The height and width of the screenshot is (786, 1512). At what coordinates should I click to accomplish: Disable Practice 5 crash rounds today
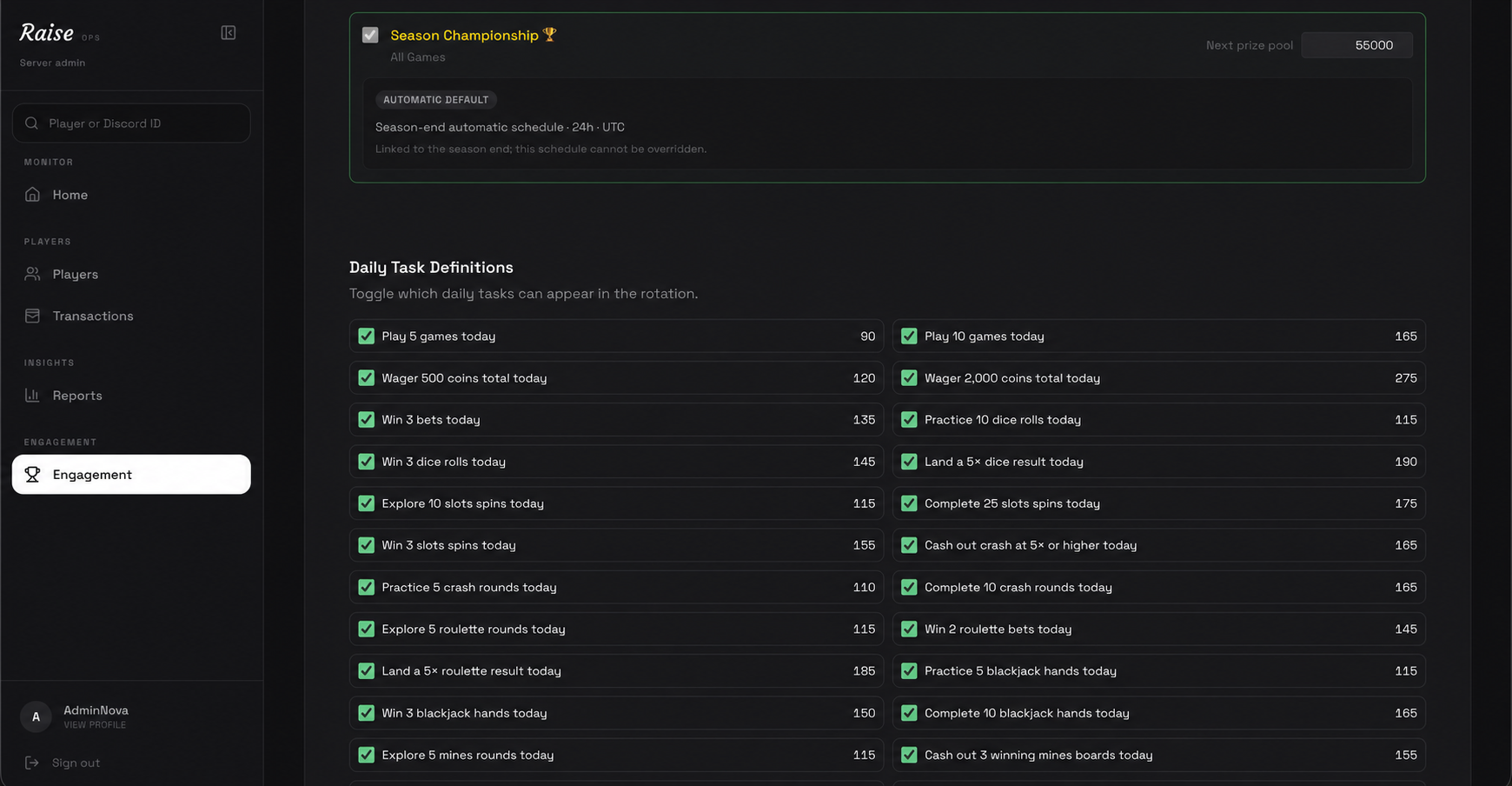click(367, 588)
